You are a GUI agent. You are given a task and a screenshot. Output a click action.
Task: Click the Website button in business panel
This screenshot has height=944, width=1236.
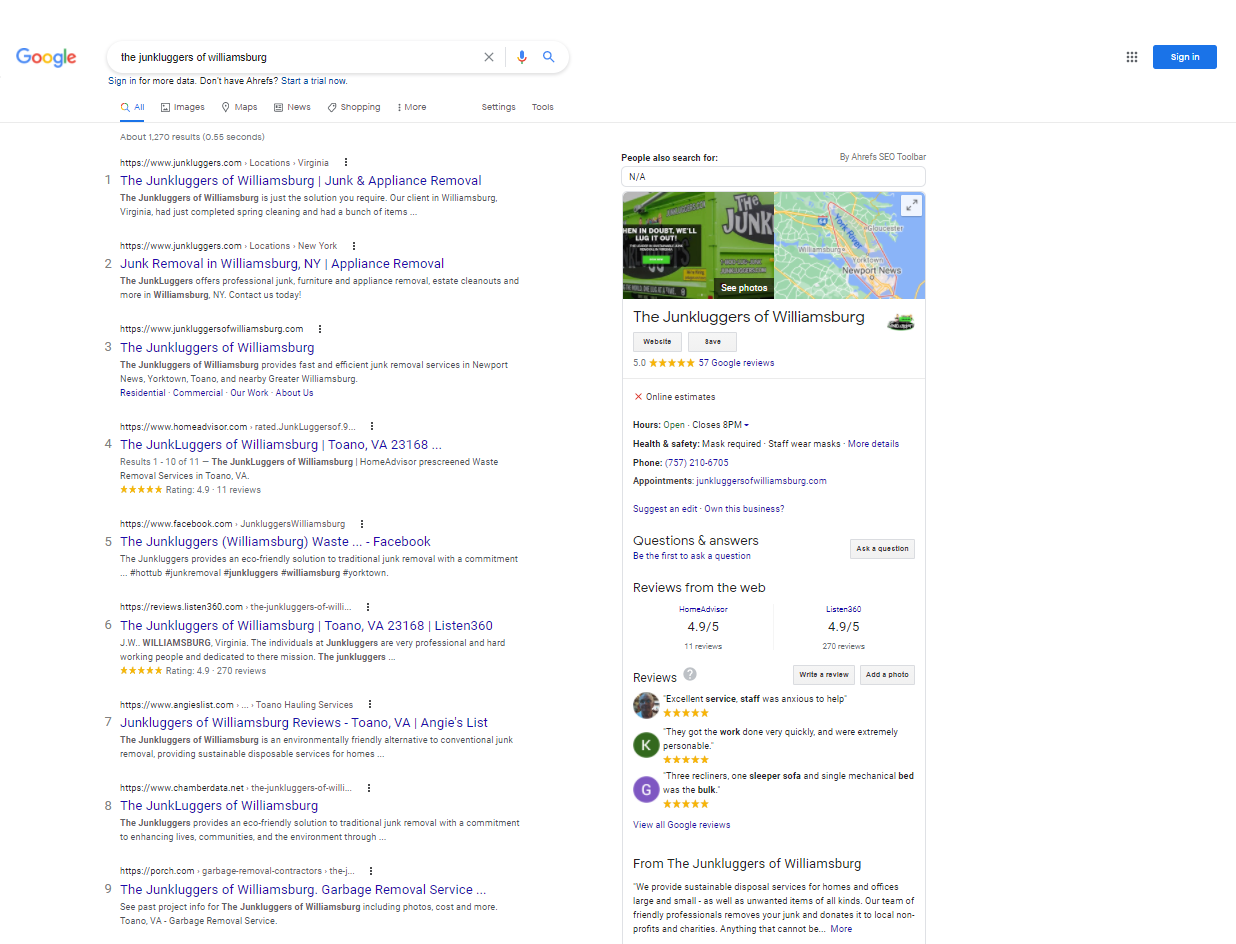(657, 342)
